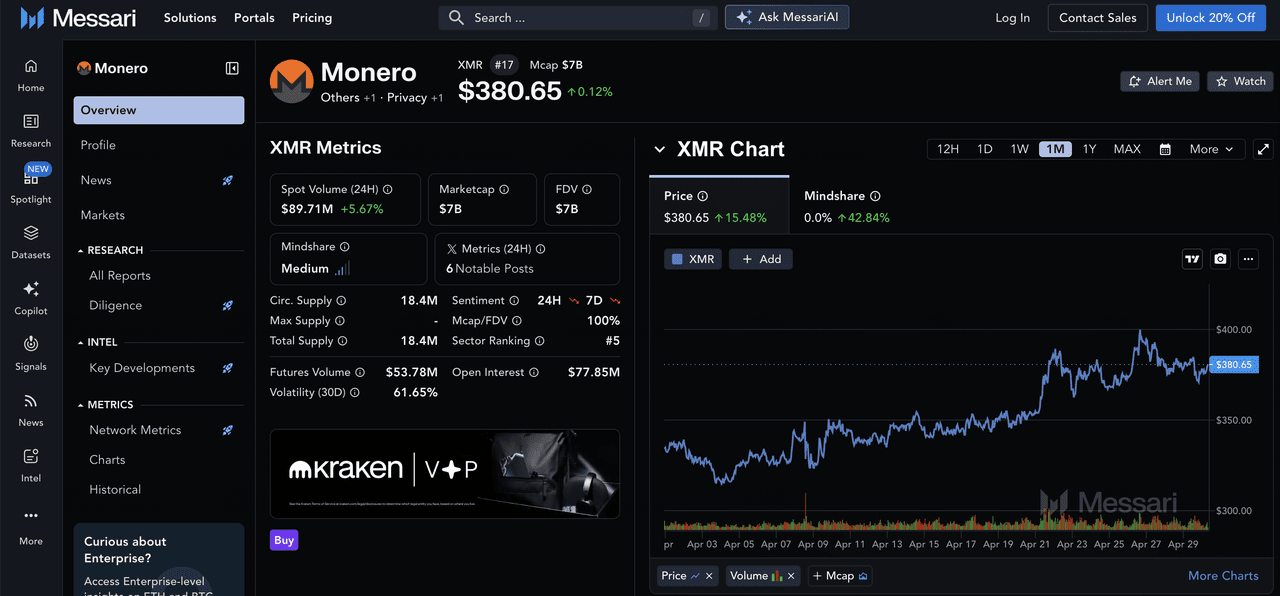The height and width of the screenshot is (596, 1280).
Task: Click the chart three-dot options menu
Action: point(1248,259)
